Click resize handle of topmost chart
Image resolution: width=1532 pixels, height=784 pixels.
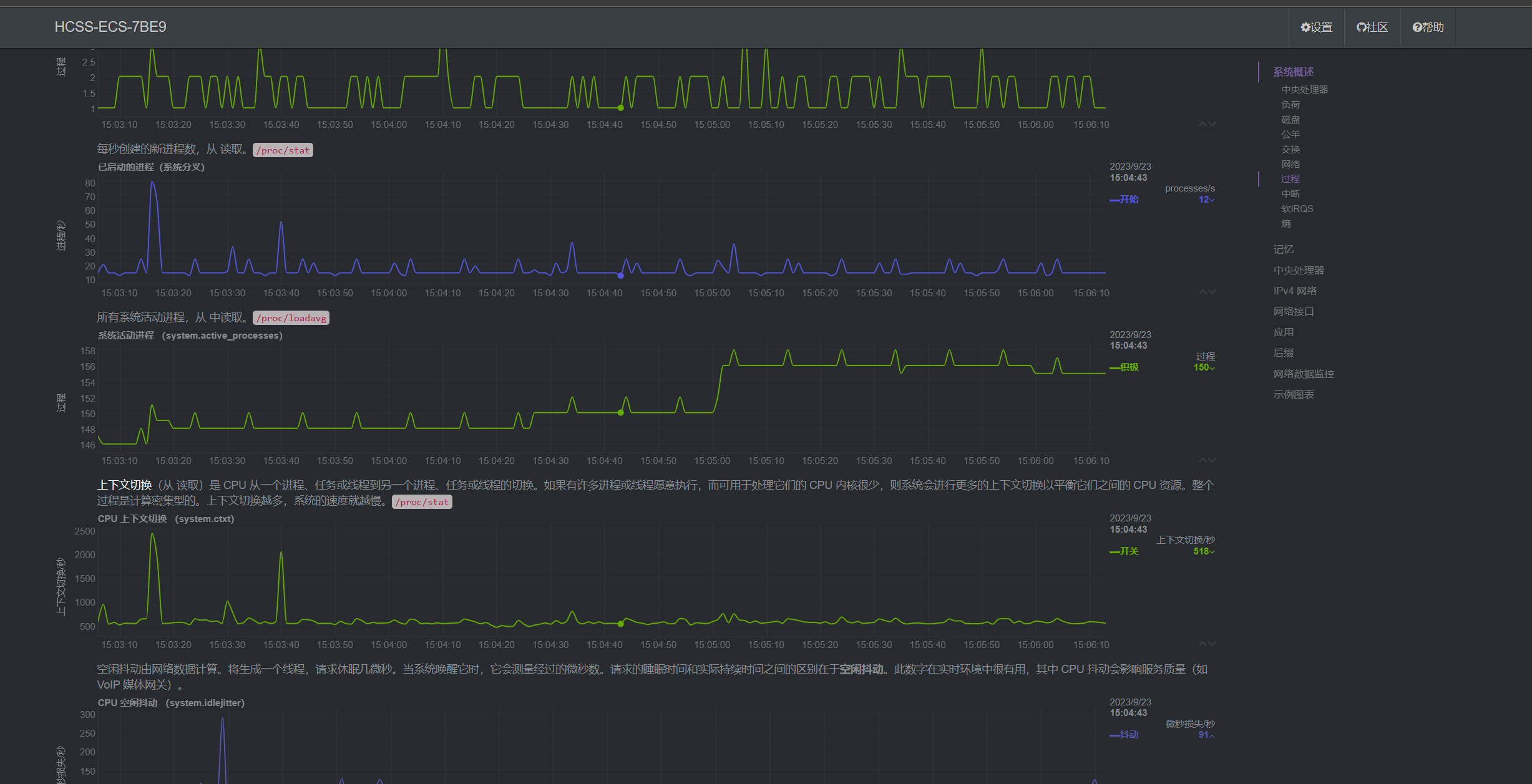[x=1207, y=124]
